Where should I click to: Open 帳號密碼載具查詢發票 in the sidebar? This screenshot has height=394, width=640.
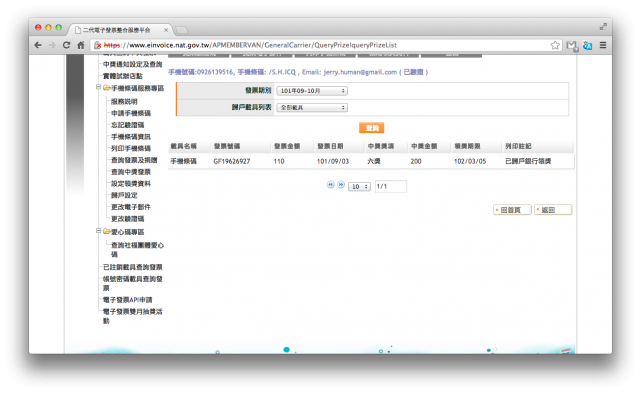pyautogui.click(x=132, y=283)
